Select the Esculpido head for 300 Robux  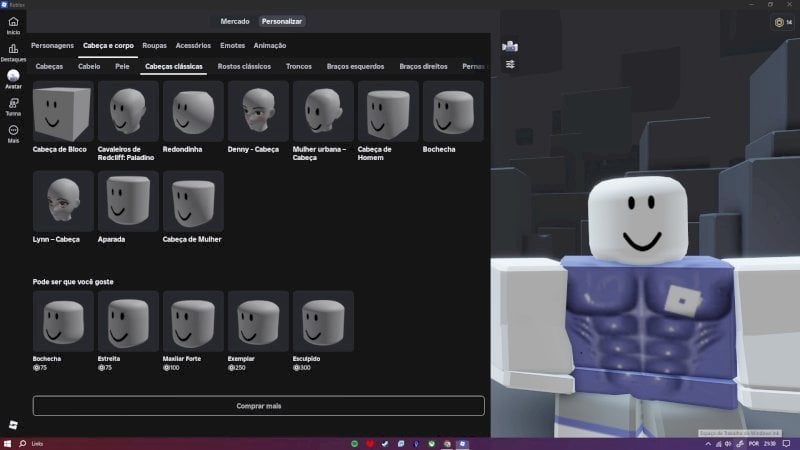coord(323,321)
